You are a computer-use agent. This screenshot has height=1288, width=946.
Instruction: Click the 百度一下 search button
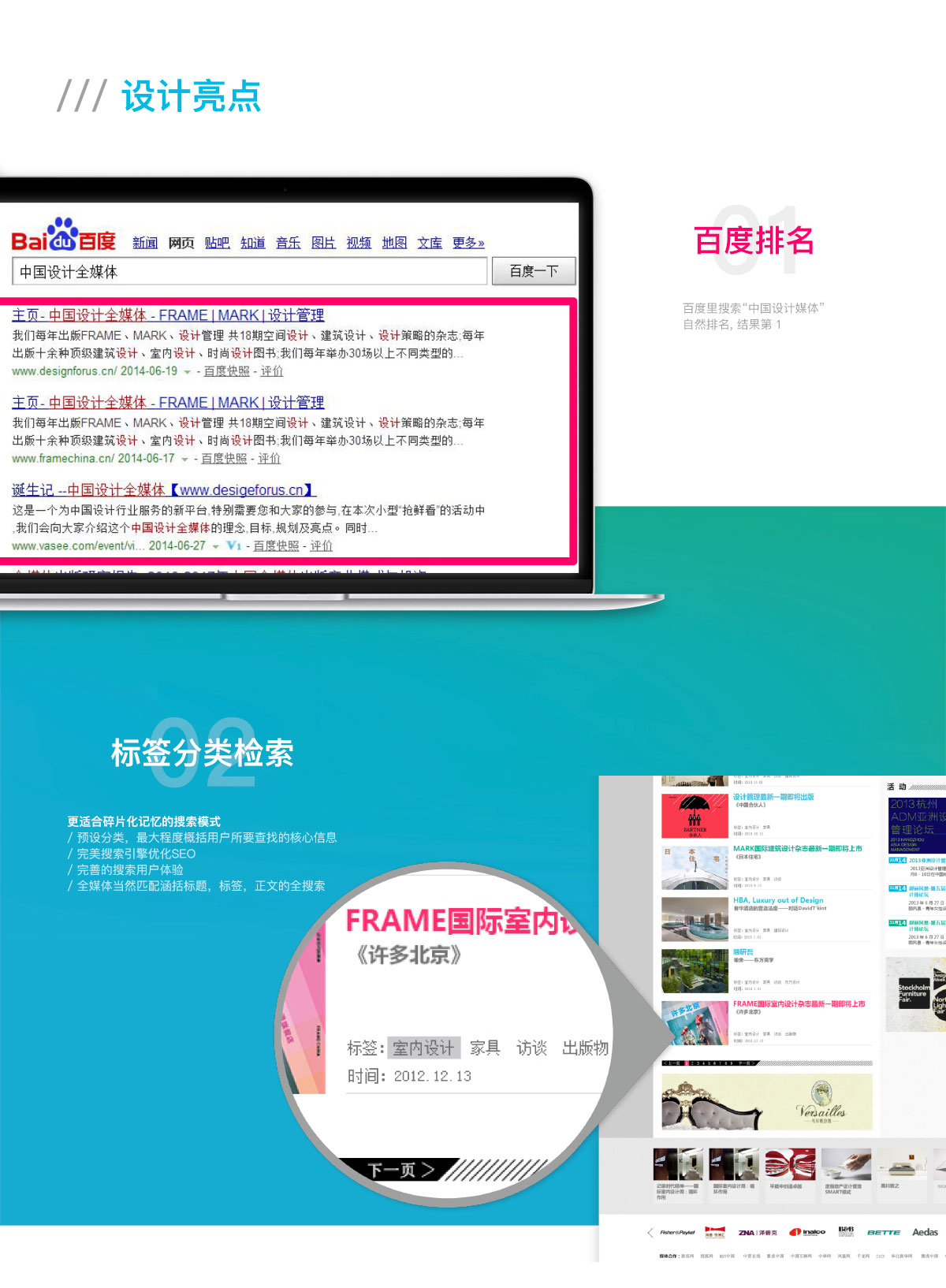[x=534, y=271]
